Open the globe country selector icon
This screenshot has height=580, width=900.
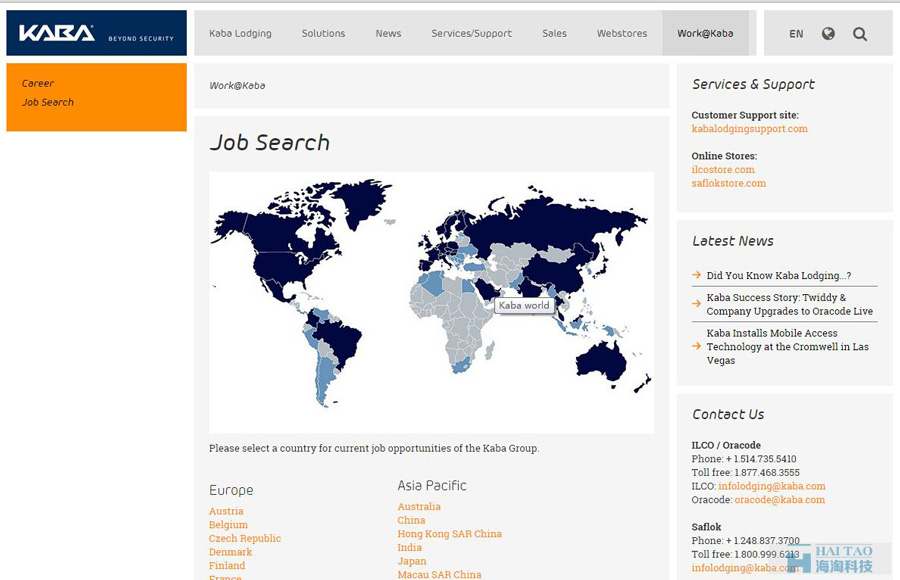[x=828, y=34]
